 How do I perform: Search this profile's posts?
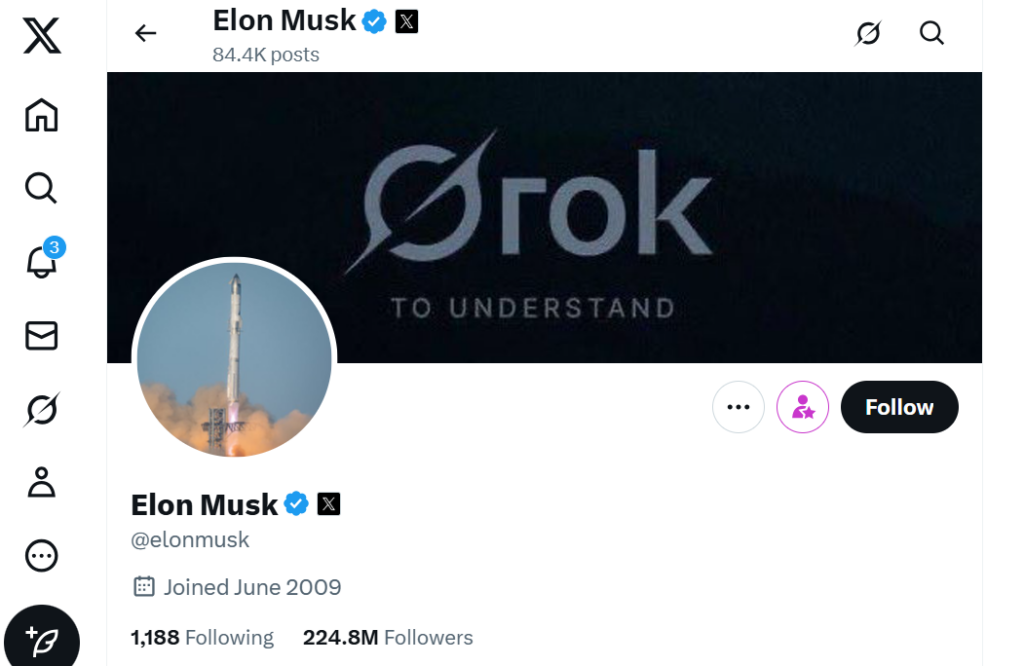click(931, 33)
